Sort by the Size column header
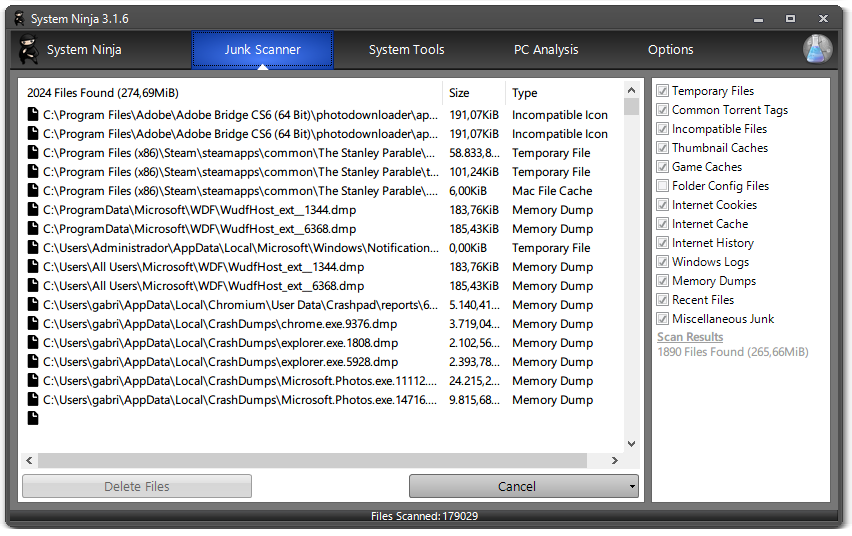This screenshot has height=536, width=852. (474, 93)
